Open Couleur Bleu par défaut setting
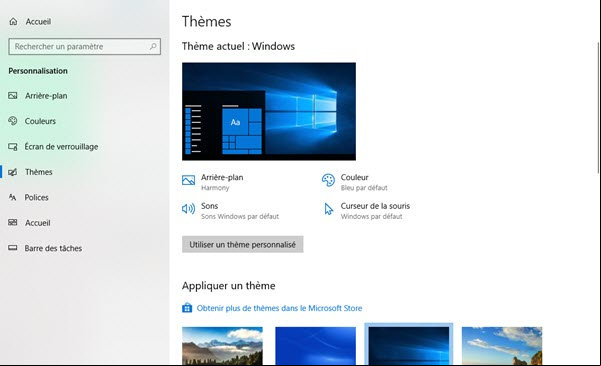This screenshot has height=366, width=601. (x=355, y=182)
